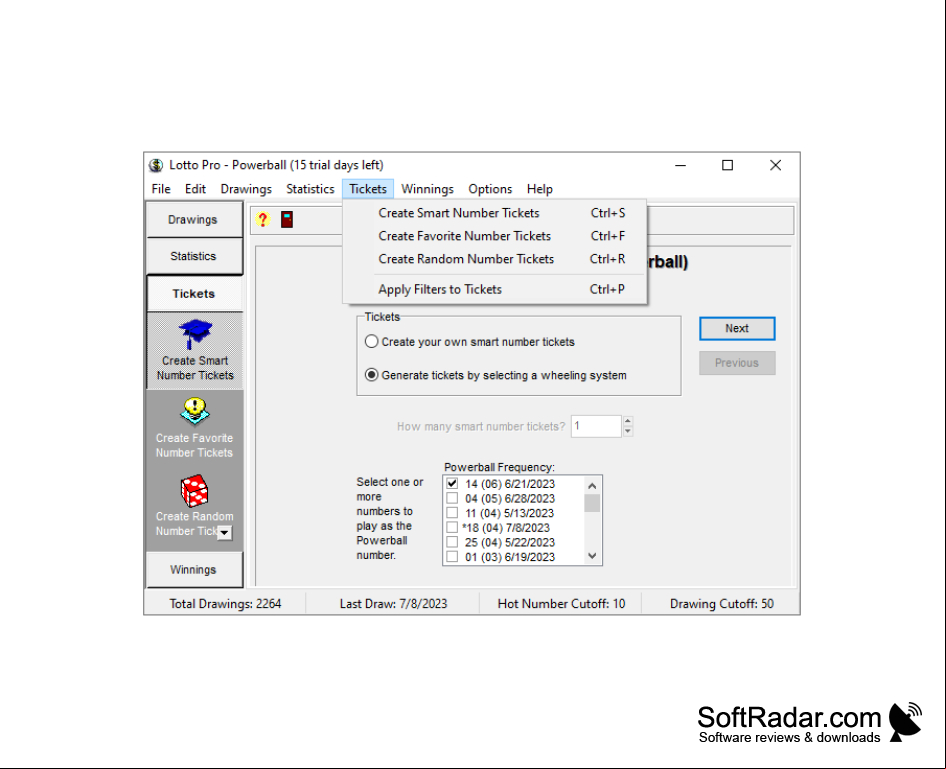Select the Create Smart Number Tickets graduation cap icon
The width and height of the screenshot is (946, 769).
(x=195, y=334)
